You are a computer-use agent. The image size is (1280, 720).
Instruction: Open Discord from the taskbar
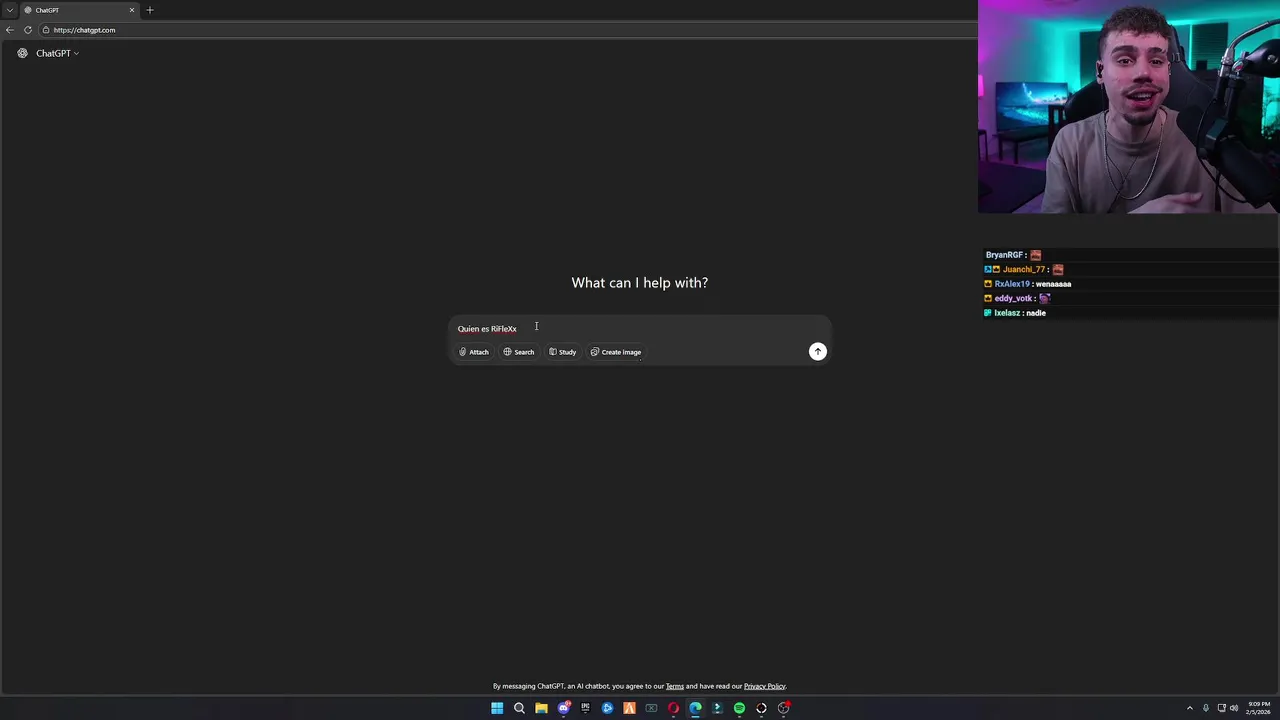click(x=564, y=708)
